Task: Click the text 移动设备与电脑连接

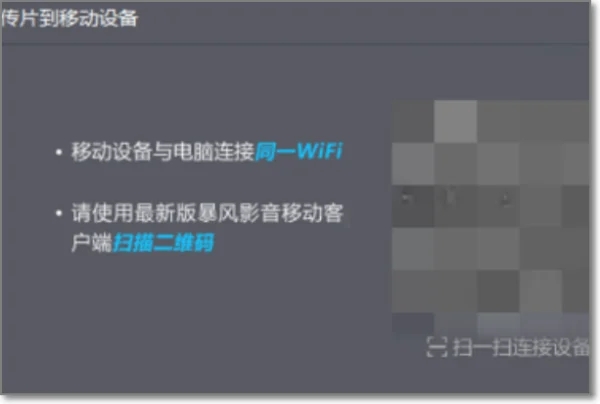Action: (x=163, y=152)
